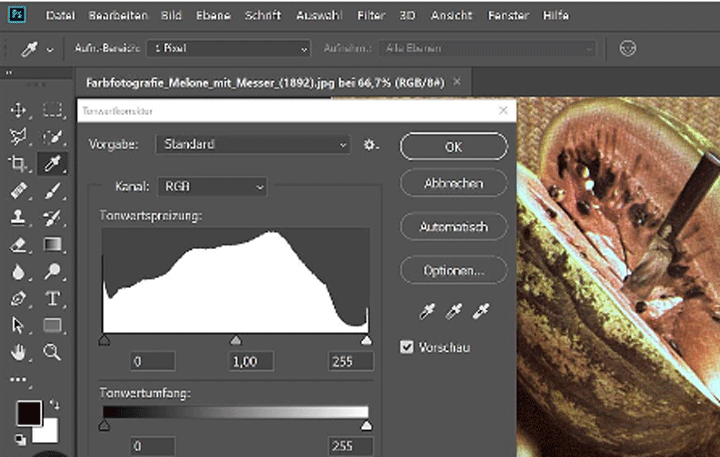Open the 3D menu
Image resolution: width=720 pixels, height=457 pixels.
(x=407, y=16)
